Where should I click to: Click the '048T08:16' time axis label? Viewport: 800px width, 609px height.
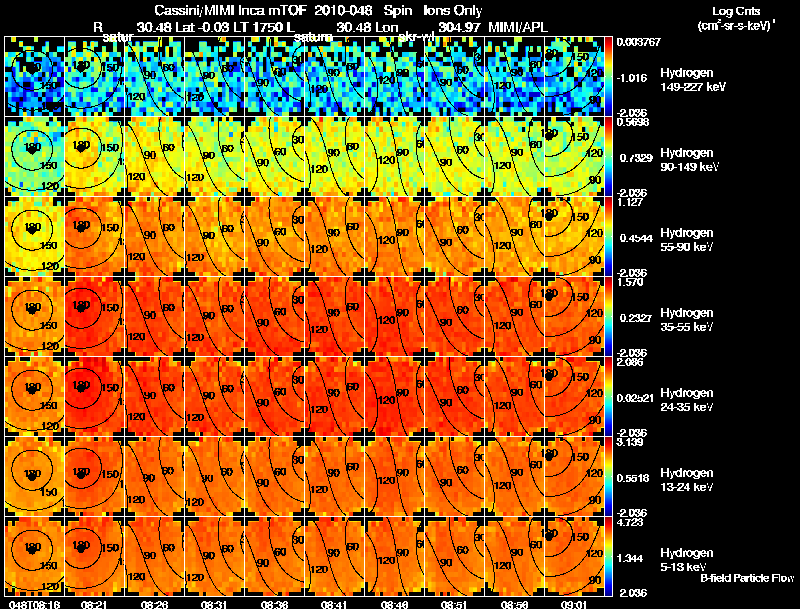click(x=34, y=604)
